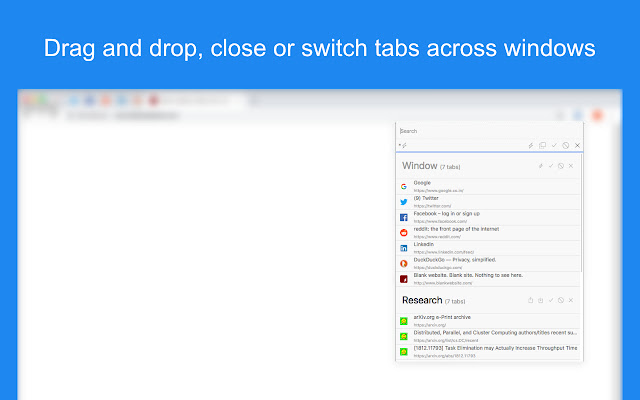Viewport: 640px width, 400px height.
Task: Open the DuckDuckGo — Privacy, simplified tab
Action: click(x=488, y=264)
